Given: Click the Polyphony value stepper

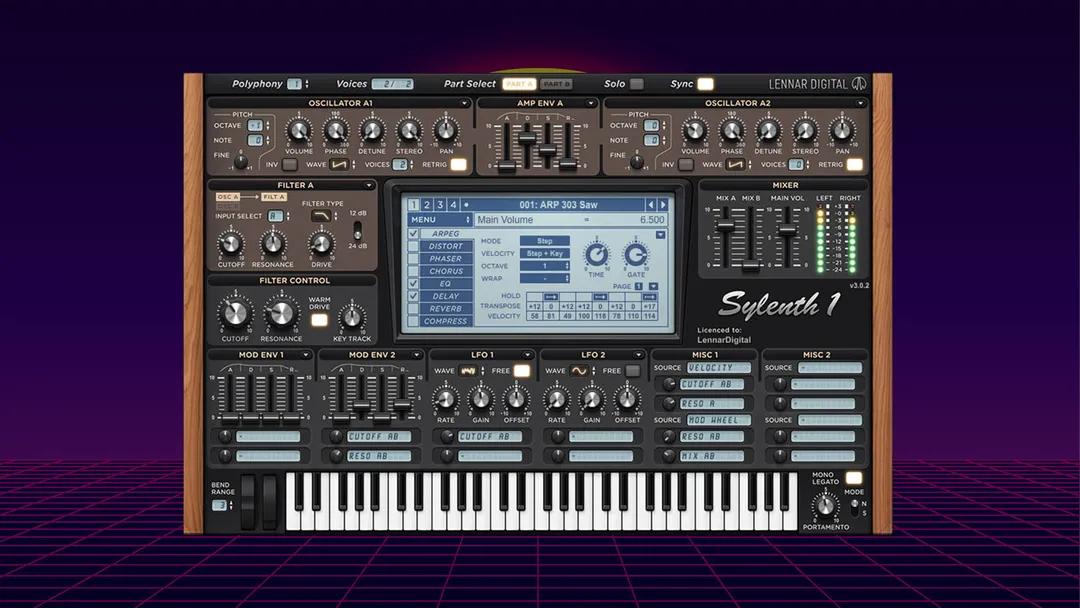Looking at the screenshot, I should [x=307, y=84].
